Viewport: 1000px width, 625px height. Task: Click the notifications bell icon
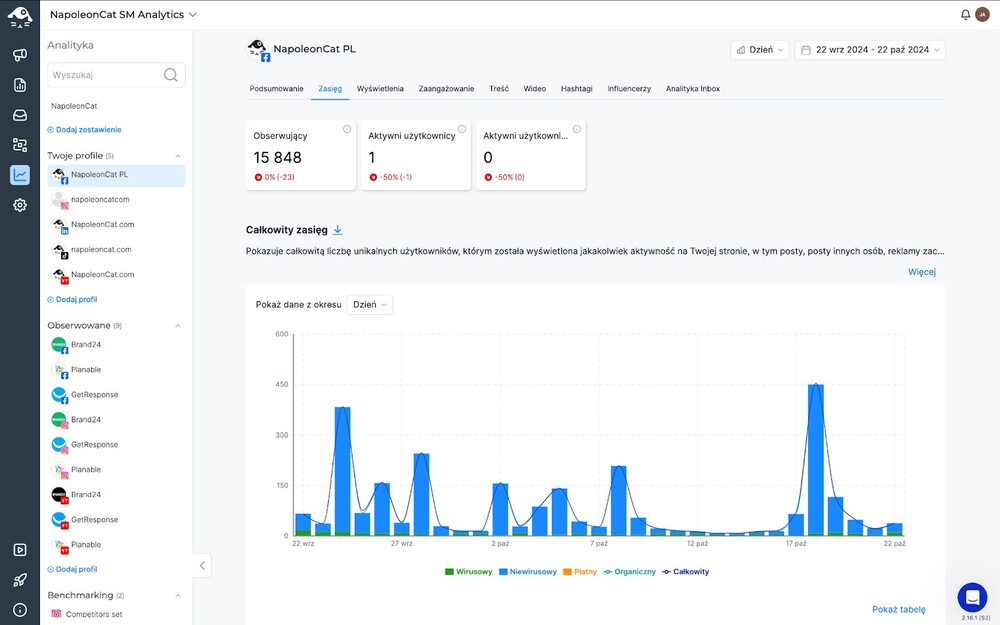(x=965, y=15)
